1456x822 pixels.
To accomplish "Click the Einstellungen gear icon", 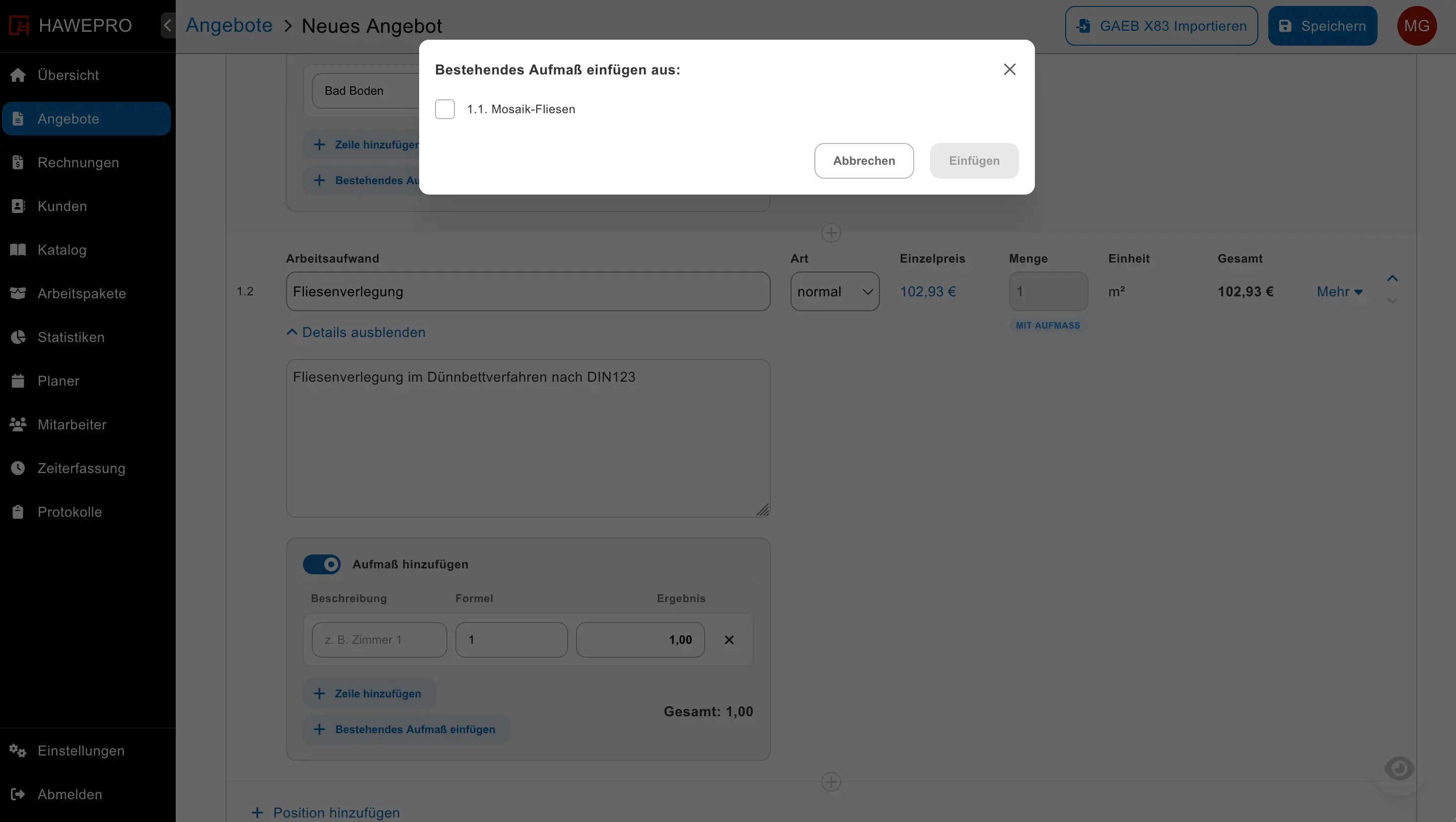I will pos(16,750).
